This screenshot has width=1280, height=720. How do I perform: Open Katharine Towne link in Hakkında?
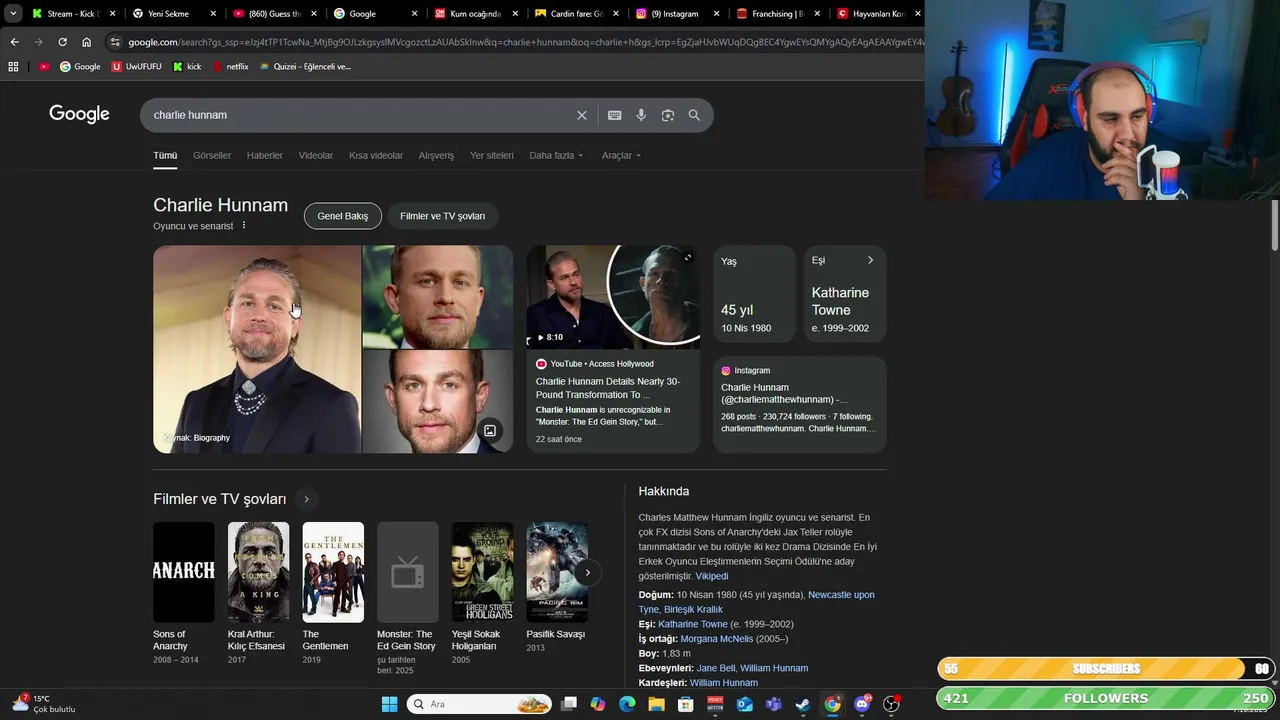pyautogui.click(x=693, y=624)
